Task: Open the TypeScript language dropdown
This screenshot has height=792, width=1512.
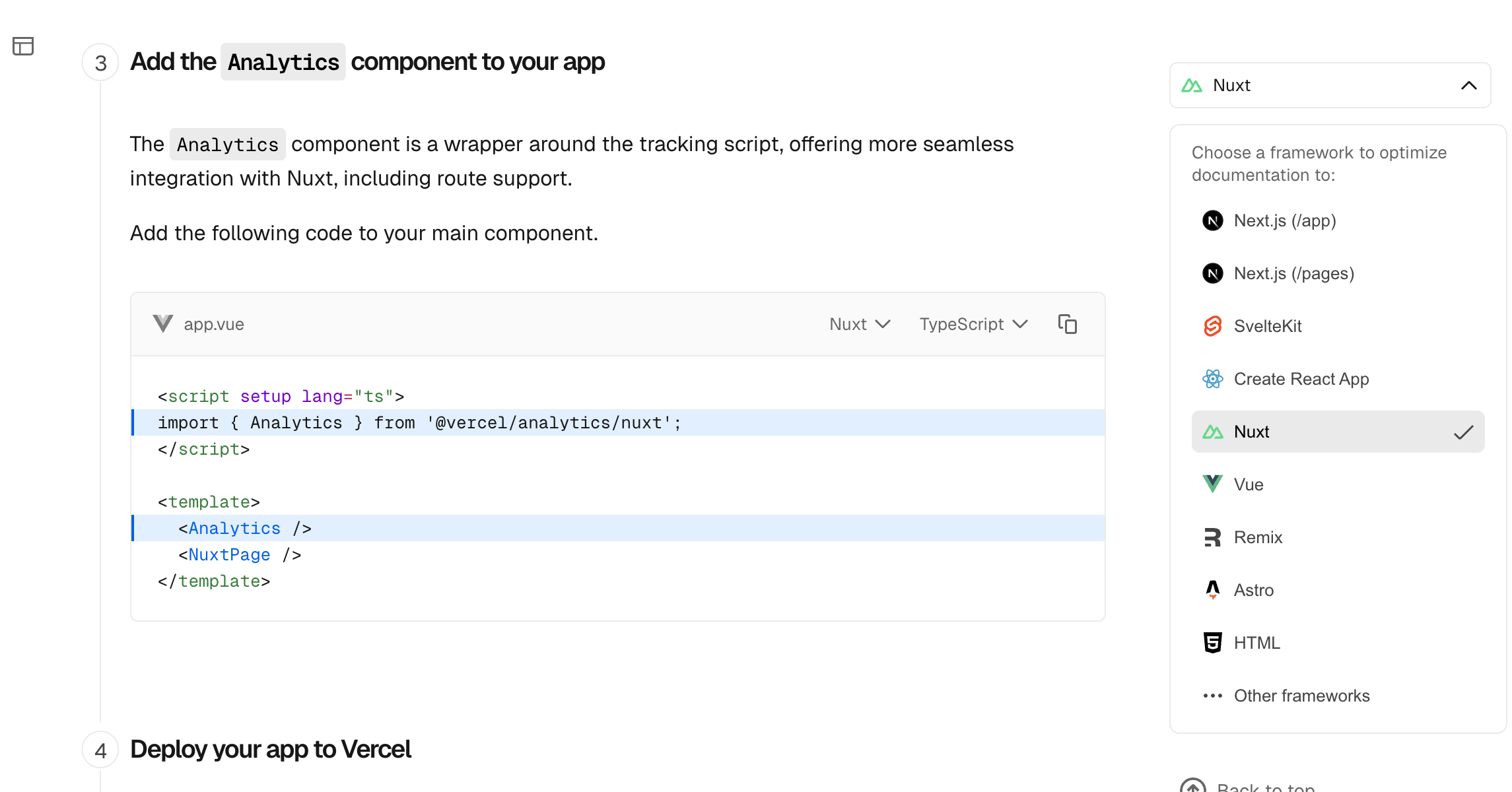Action: click(x=973, y=324)
